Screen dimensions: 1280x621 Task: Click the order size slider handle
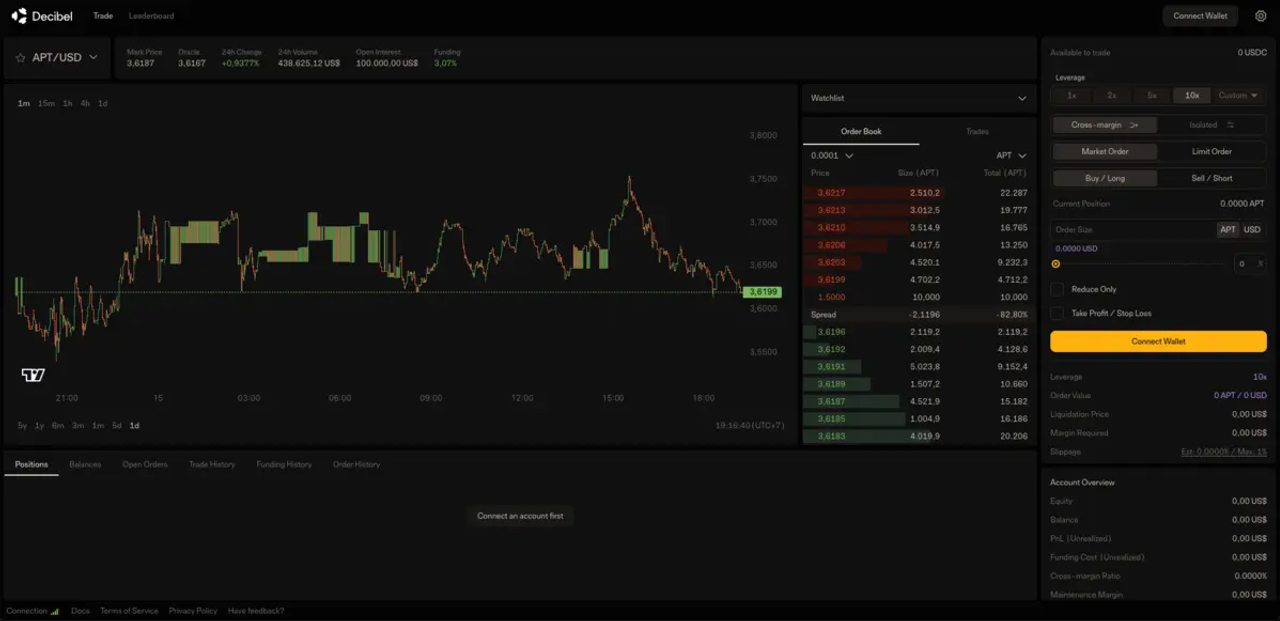pos(1056,264)
